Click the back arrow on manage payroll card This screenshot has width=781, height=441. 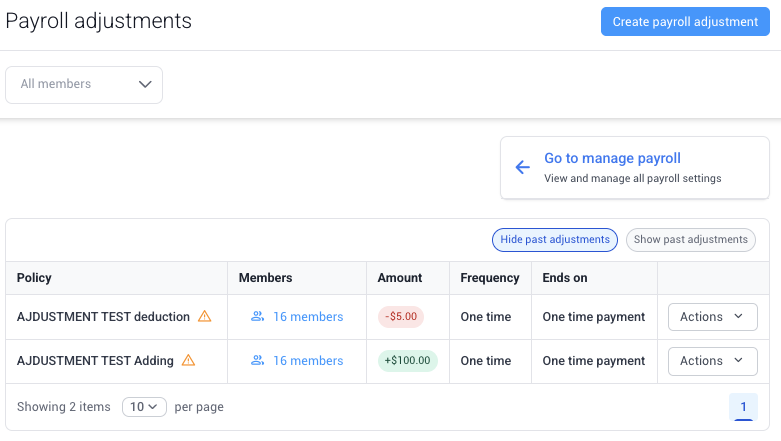(x=522, y=167)
